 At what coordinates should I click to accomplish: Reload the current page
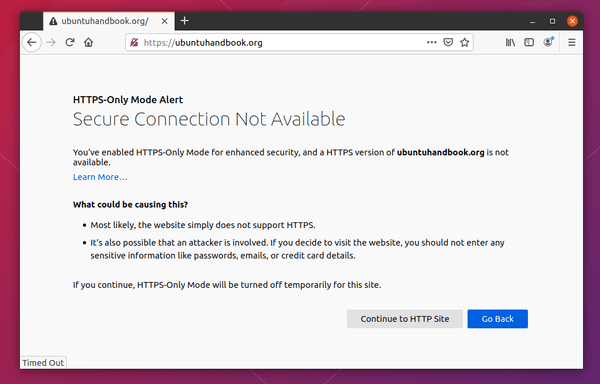point(70,42)
